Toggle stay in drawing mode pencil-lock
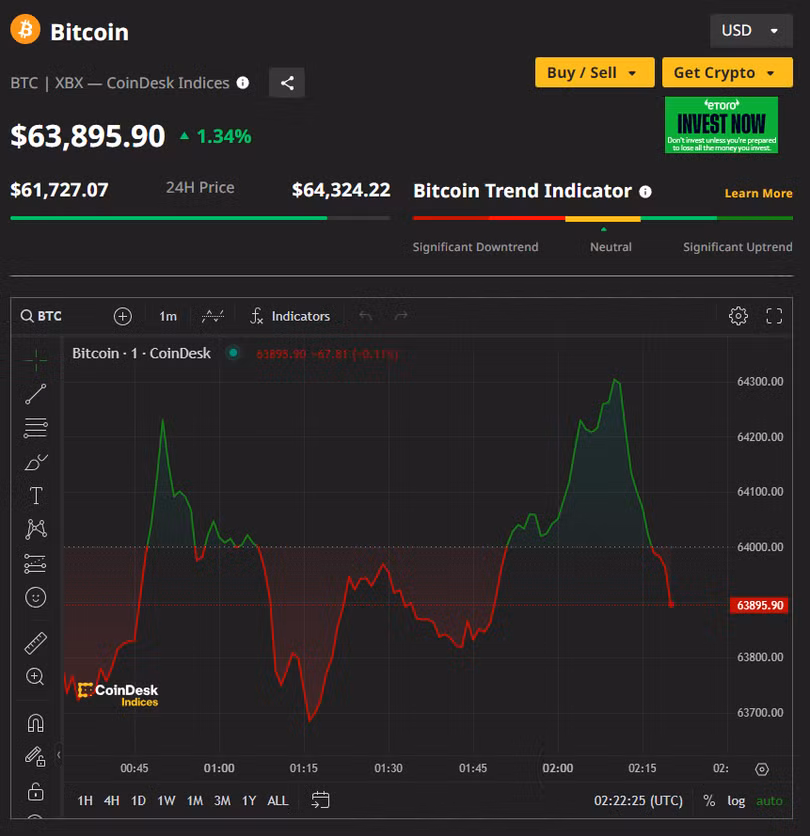Viewport: 810px width, 836px height. (x=36, y=757)
